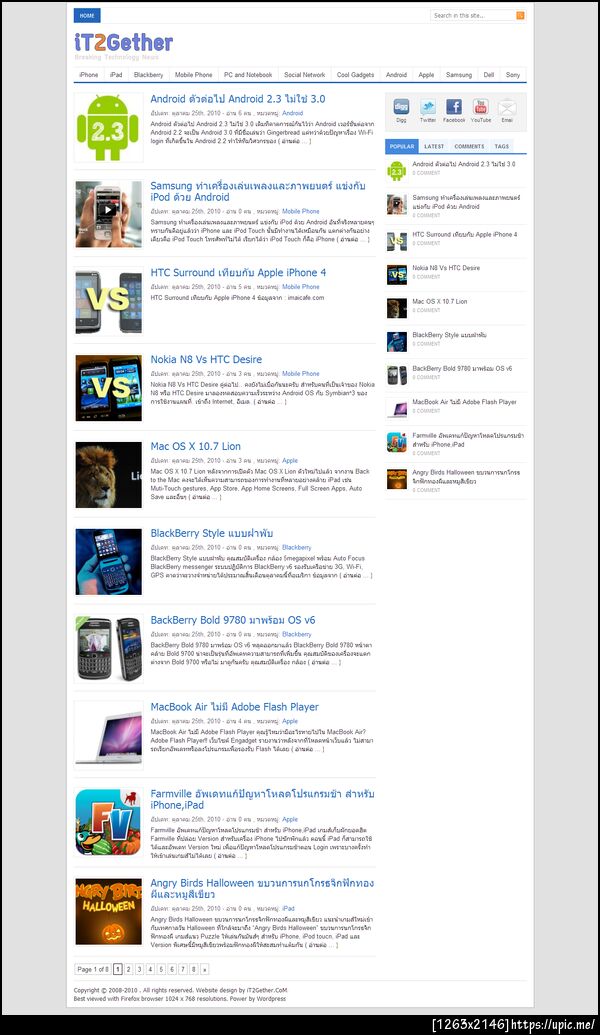Open Farmville FV thumbnail in main list
Screen dimensions: 600x1035
point(108,822)
